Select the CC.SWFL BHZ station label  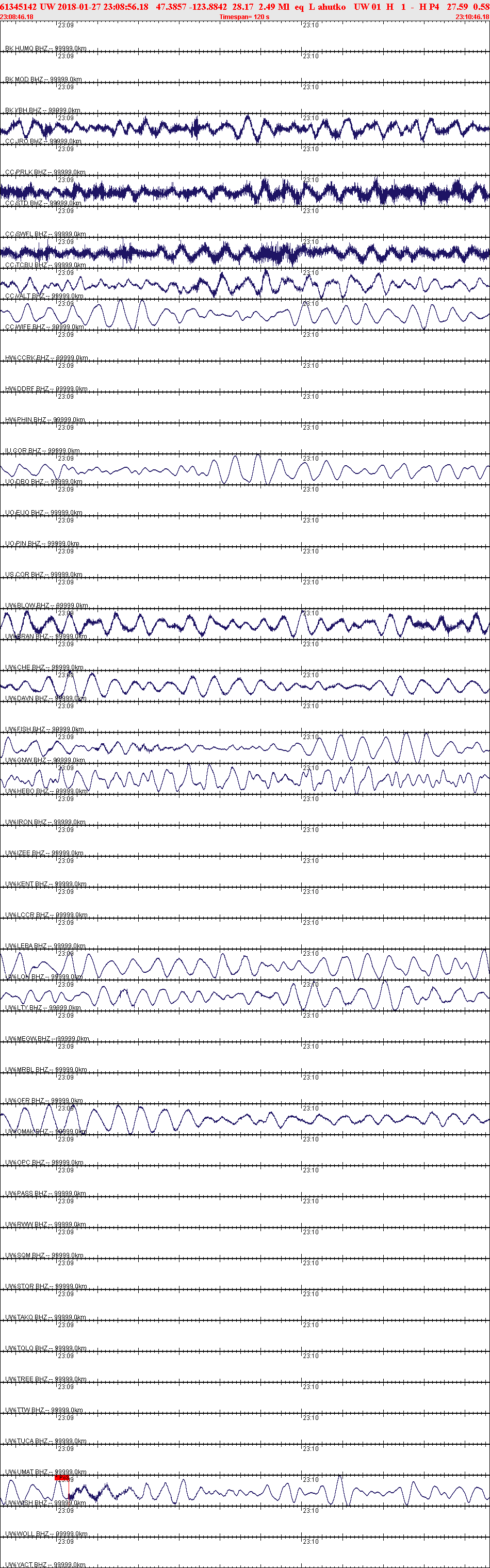46,234
